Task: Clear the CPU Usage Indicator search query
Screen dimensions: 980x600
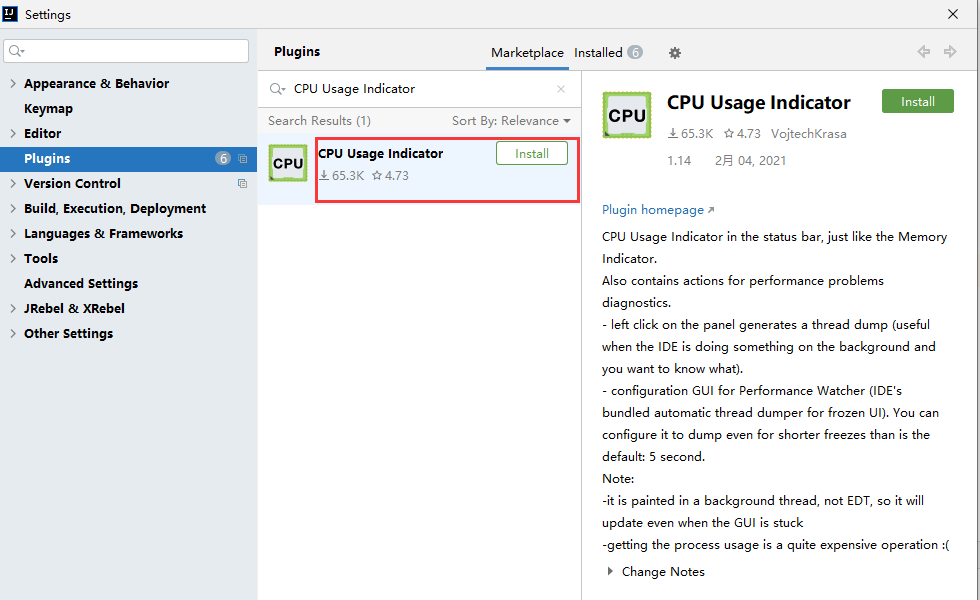Action: click(561, 89)
